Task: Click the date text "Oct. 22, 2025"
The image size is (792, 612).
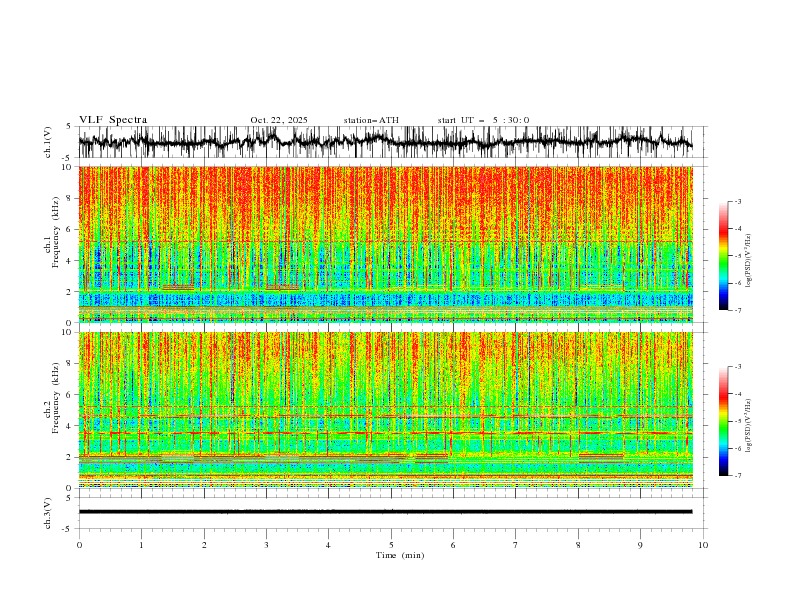Action: click(279, 120)
